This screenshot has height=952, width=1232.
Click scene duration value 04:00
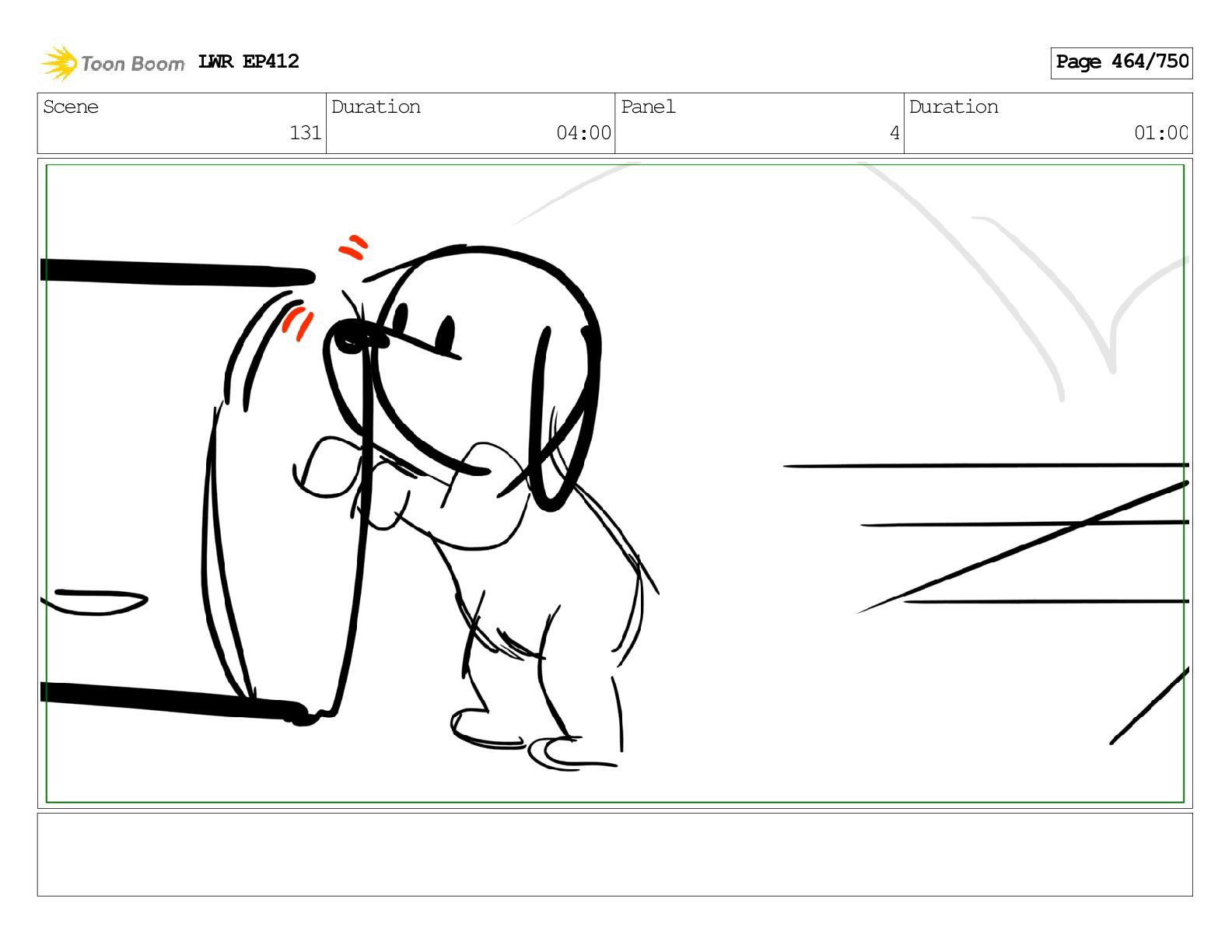583,133
